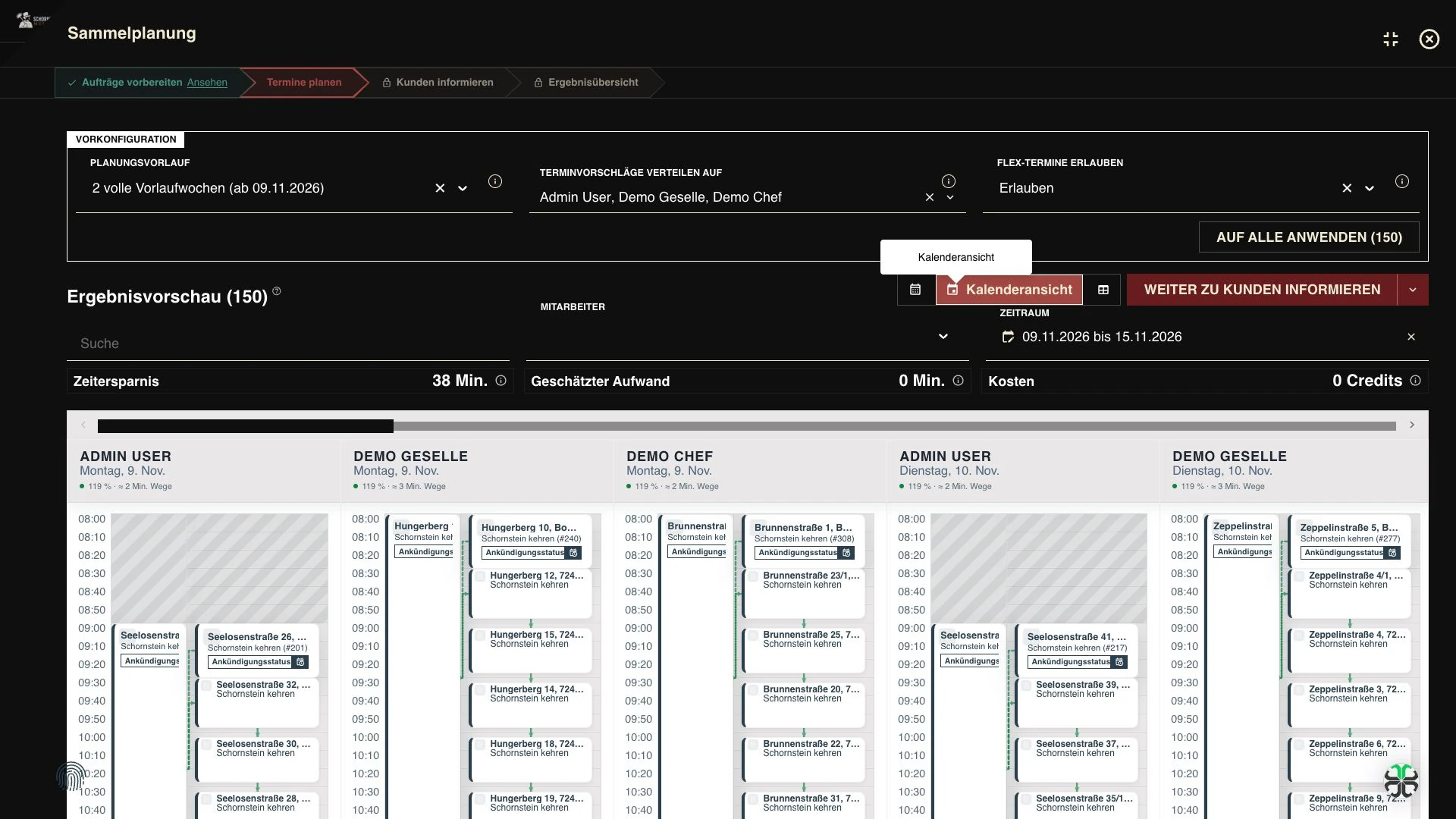1456x819 pixels.
Task: Click help icon next to Ergebnisvorschau (150)
Action: (277, 290)
